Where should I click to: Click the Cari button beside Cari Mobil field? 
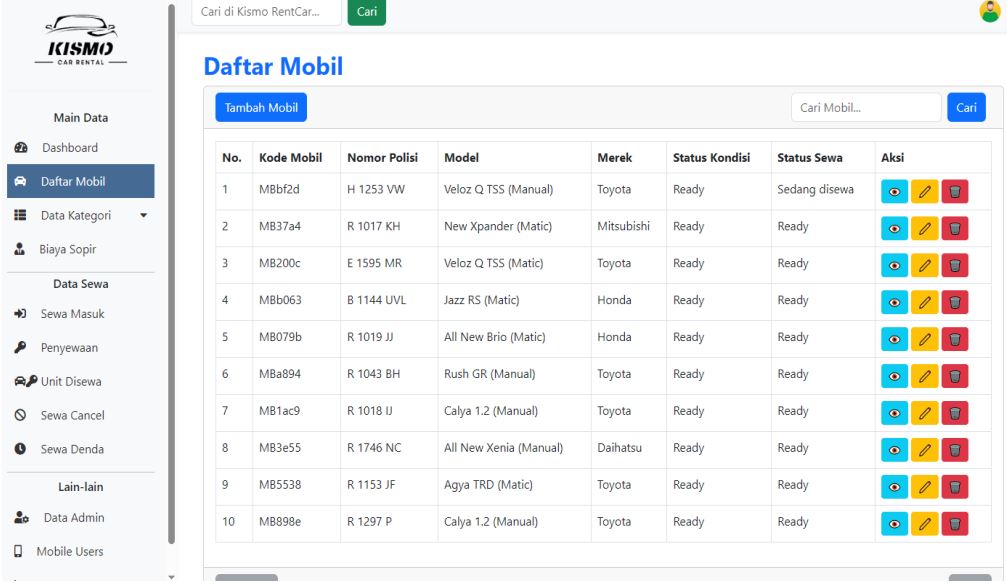[966, 108]
